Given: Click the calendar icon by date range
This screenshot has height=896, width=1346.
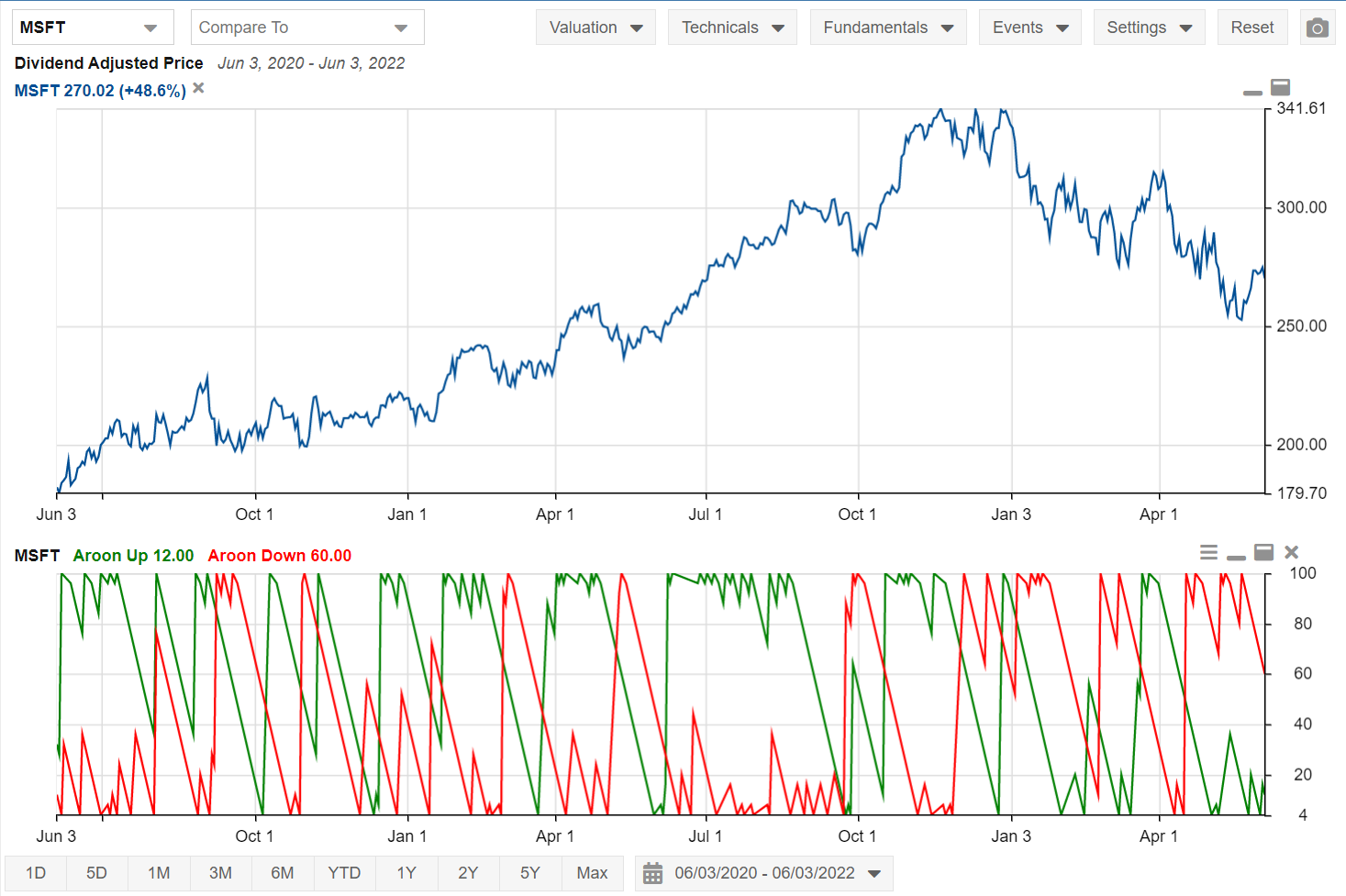Looking at the screenshot, I should tap(652, 873).
